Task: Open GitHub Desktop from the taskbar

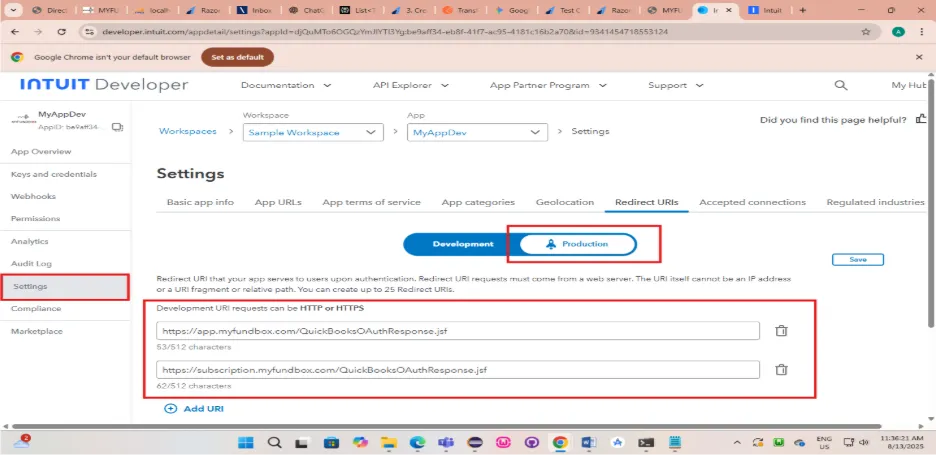Action: (x=531, y=443)
